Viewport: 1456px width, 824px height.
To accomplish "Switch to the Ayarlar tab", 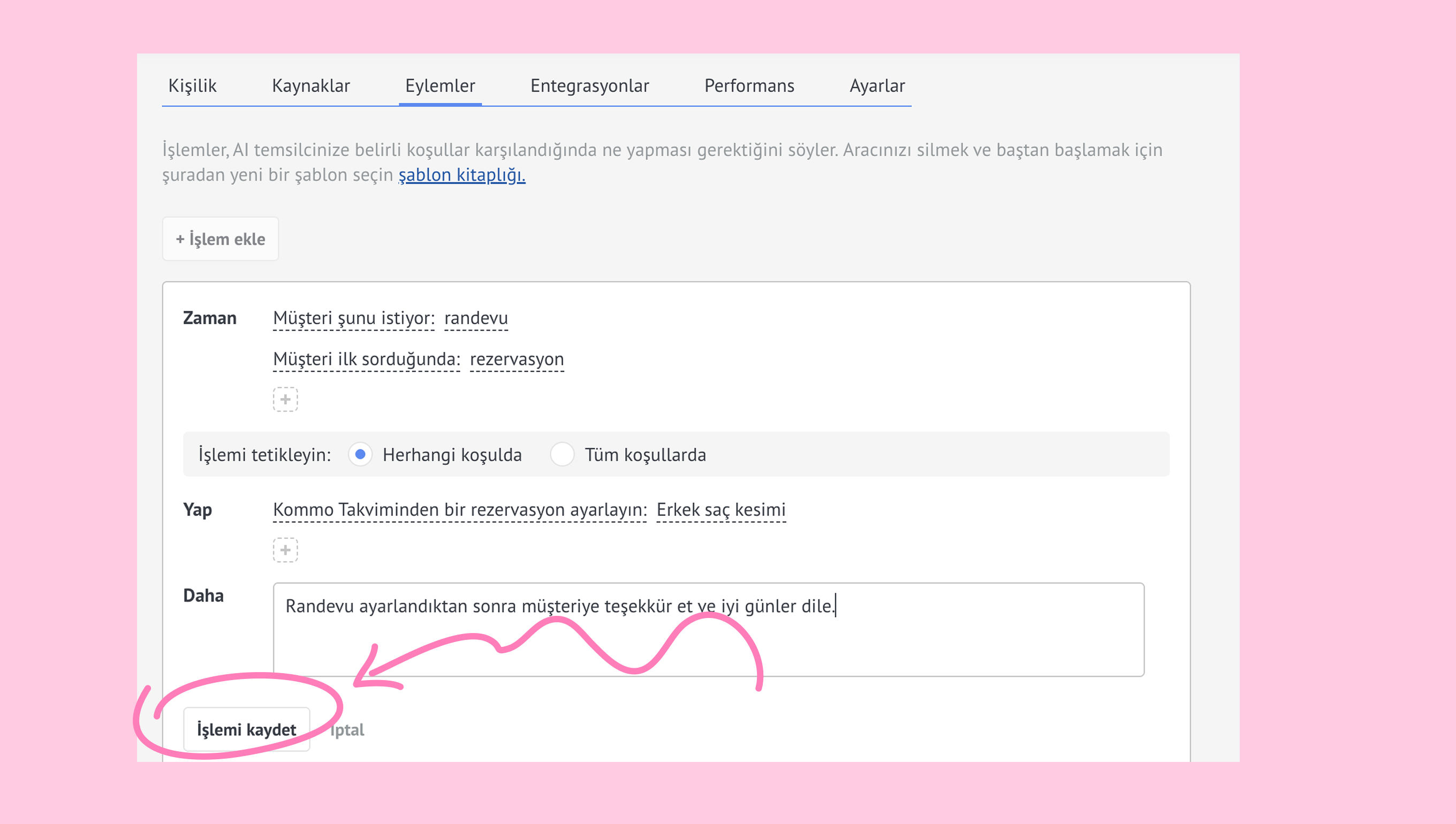I will pyautogui.click(x=877, y=86).
